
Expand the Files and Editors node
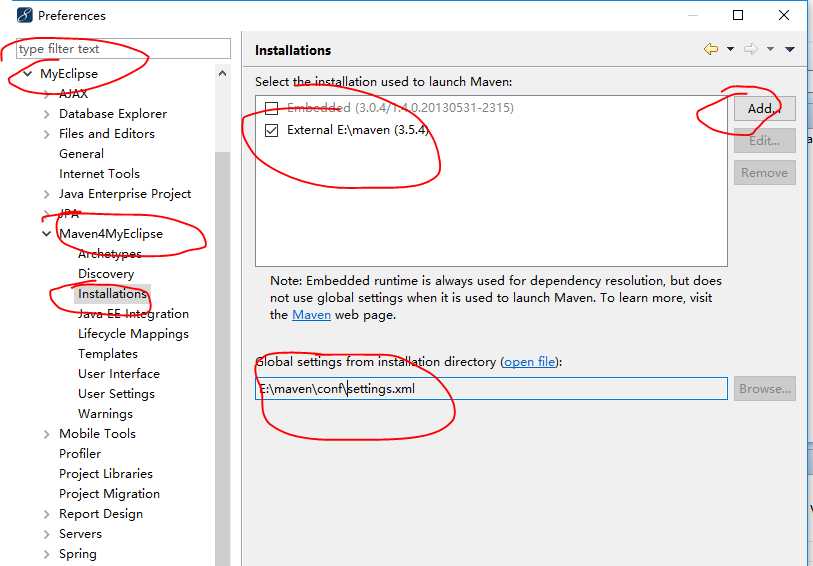click(x=47, y=134)
